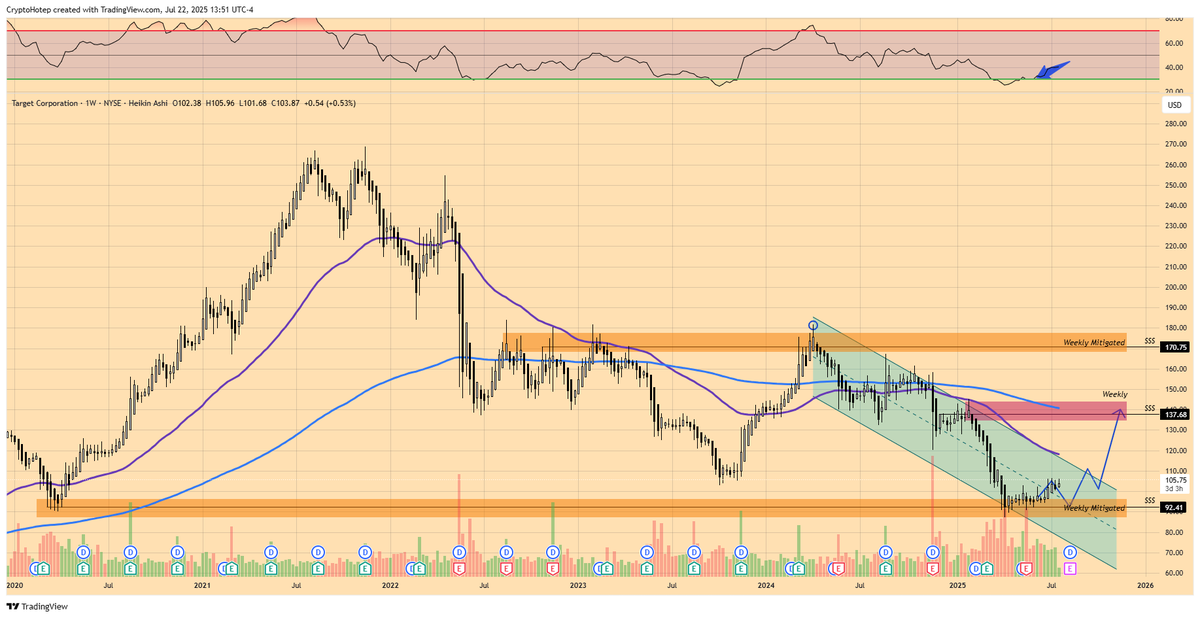
Task: Click the 2023 label on time axis
Action: point(578,584)
